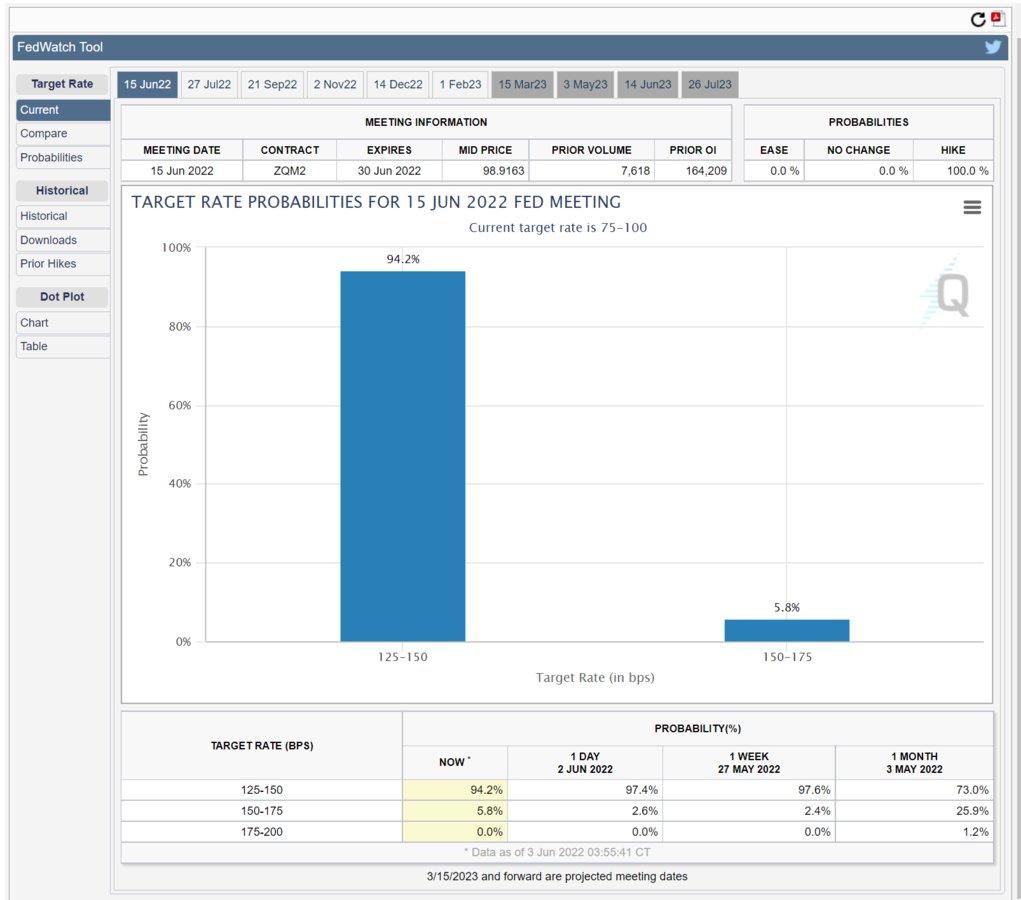The width and height of the screenshot is (1021, 900).
Task: Select the 94.2% NOW table cell
Action: click(x=456, y=790)
